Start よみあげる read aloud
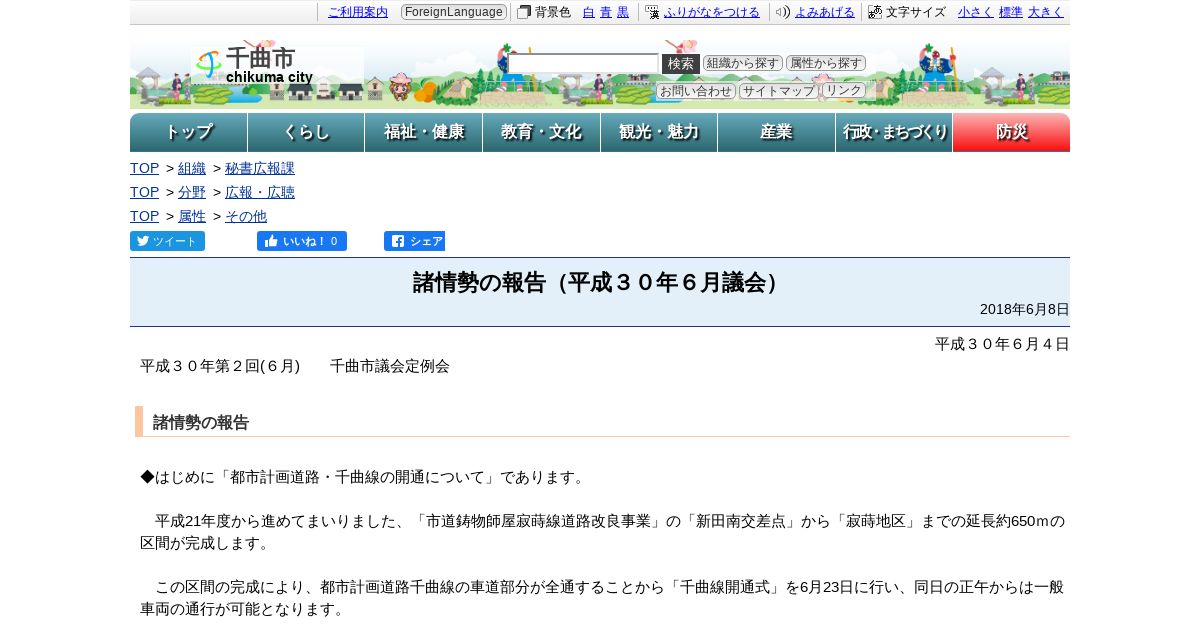Image resolution: width=1200 pixels, height=630 pixels. coord(825,12)
